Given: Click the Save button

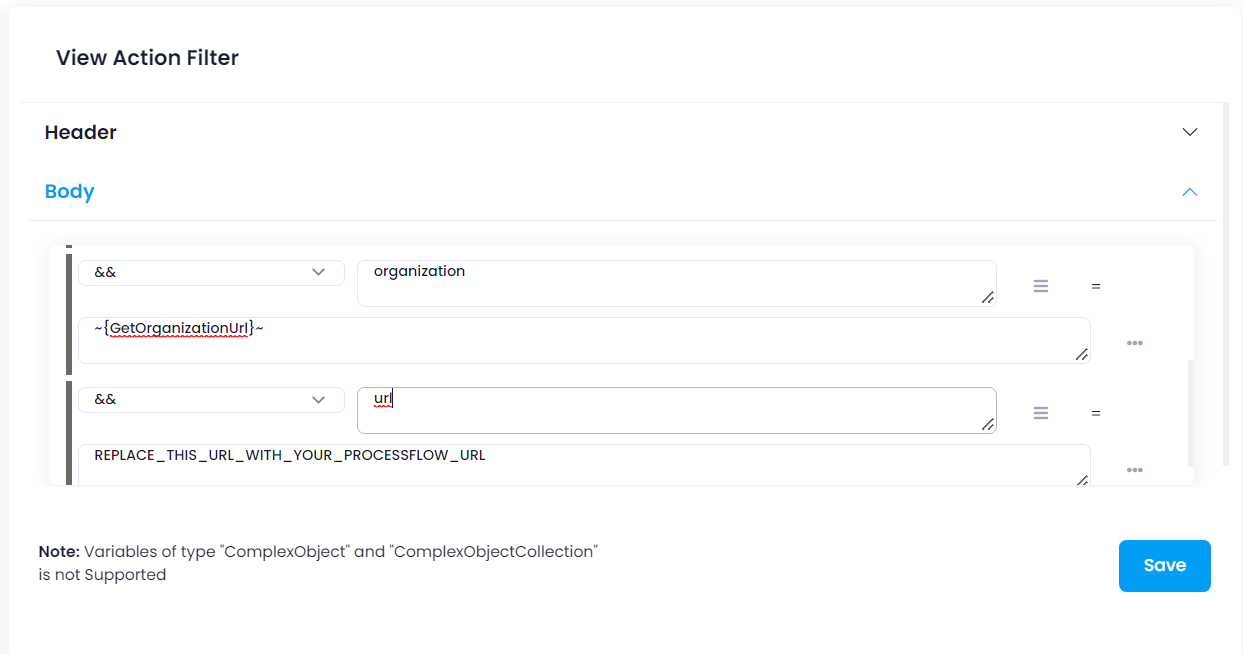Looking at the screenshot, I should coord(1164,565).
